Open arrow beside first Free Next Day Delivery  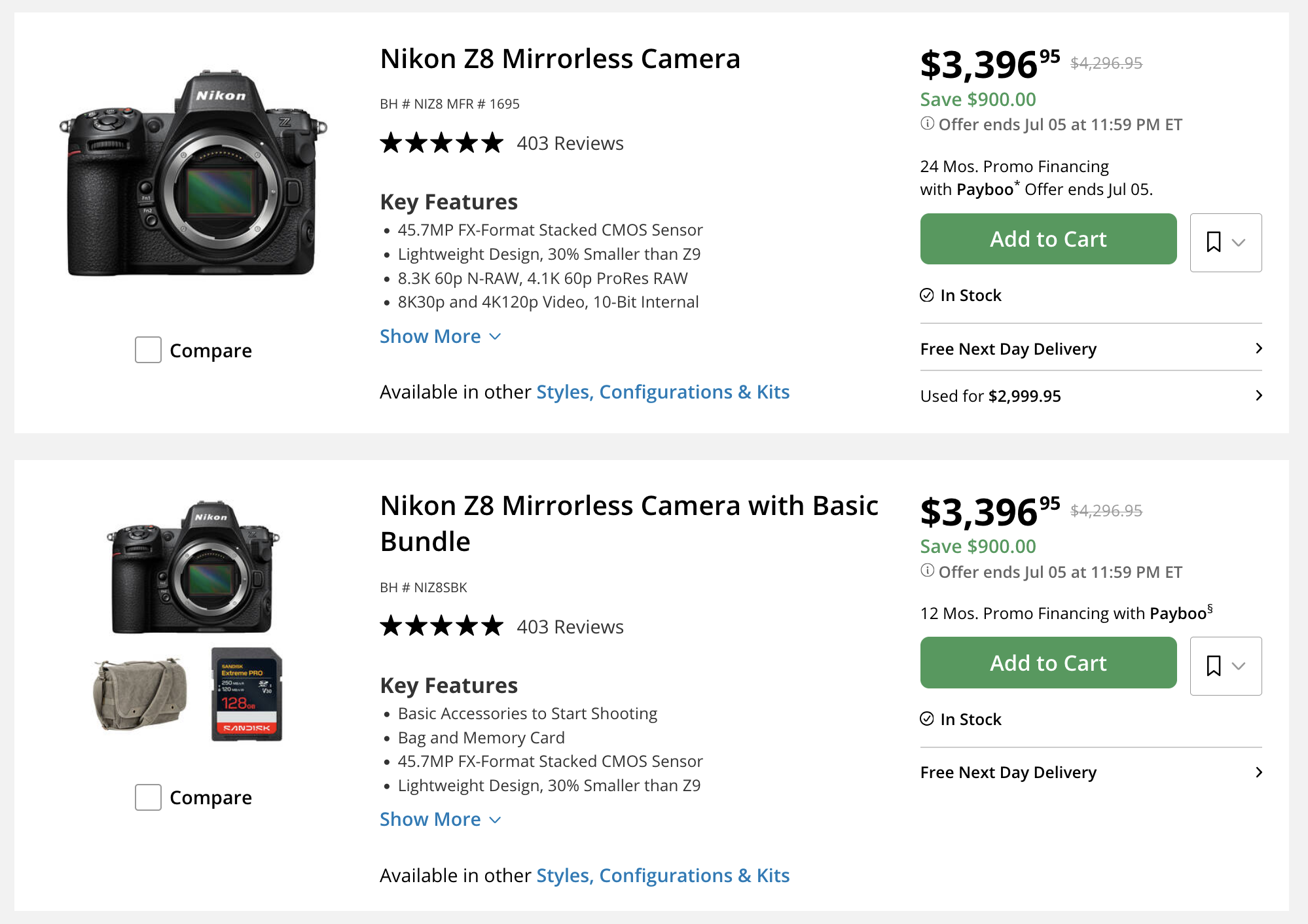point(1258,348)
